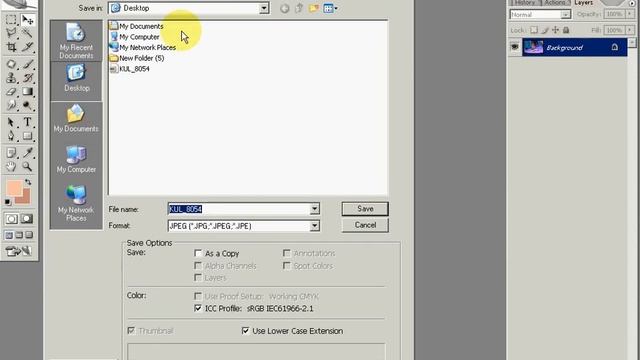
Task: Select the Lasso tool
Action: (x=11, y=33)
